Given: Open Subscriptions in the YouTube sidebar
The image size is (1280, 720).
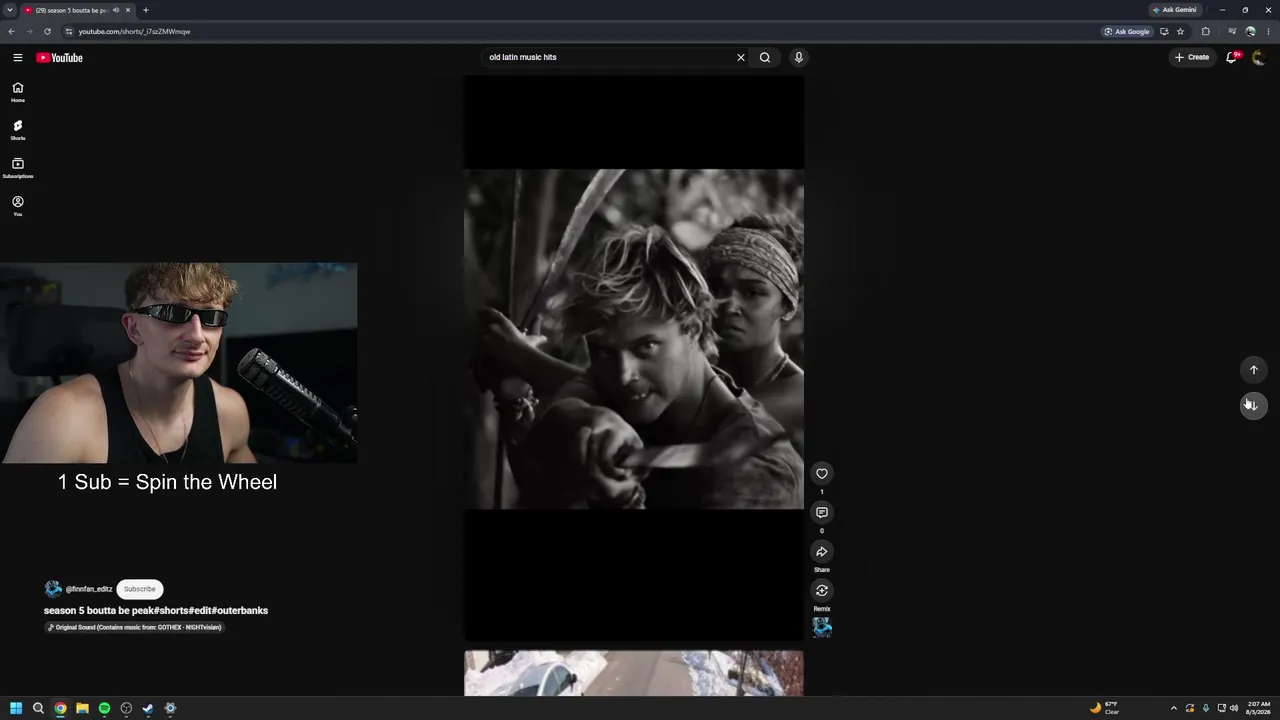Looking at the screenshot, I should pyautogui.click(x=18, y=168).
